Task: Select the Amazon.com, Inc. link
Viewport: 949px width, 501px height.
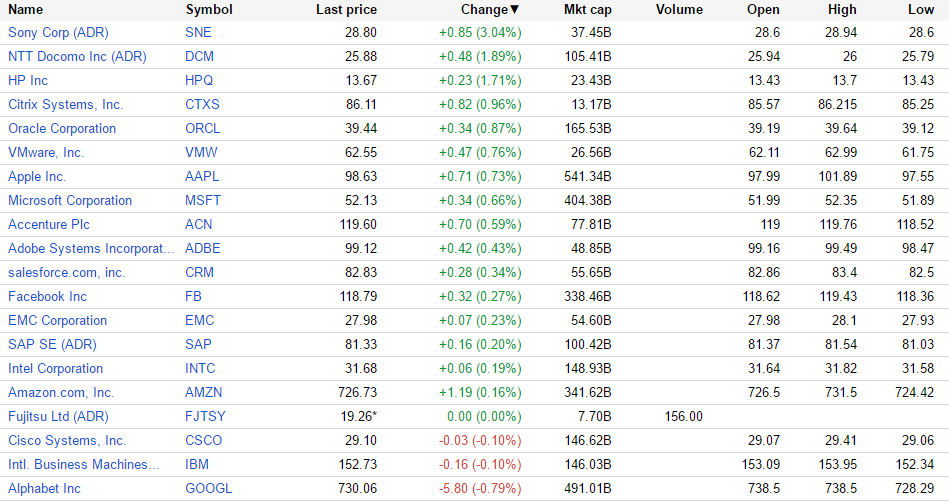Action: 61,393
